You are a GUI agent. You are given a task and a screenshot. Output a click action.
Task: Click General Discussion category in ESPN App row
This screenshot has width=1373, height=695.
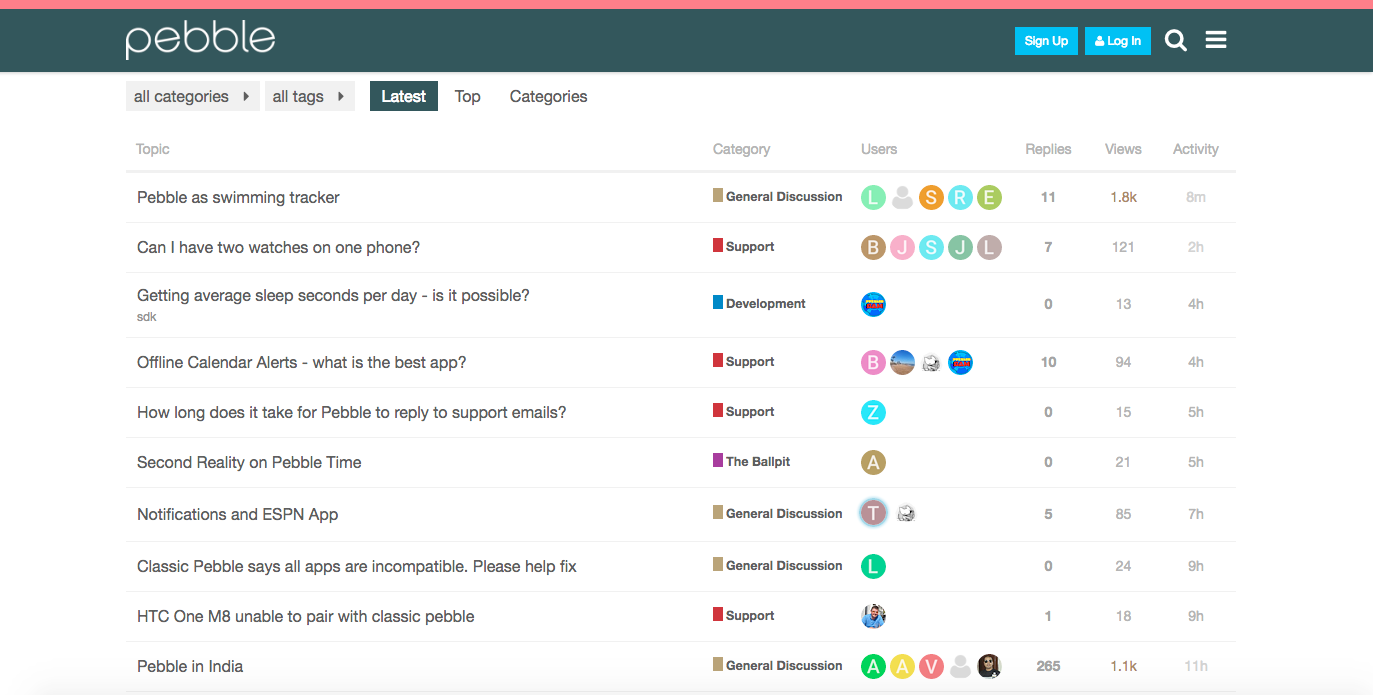pos(778,513)
